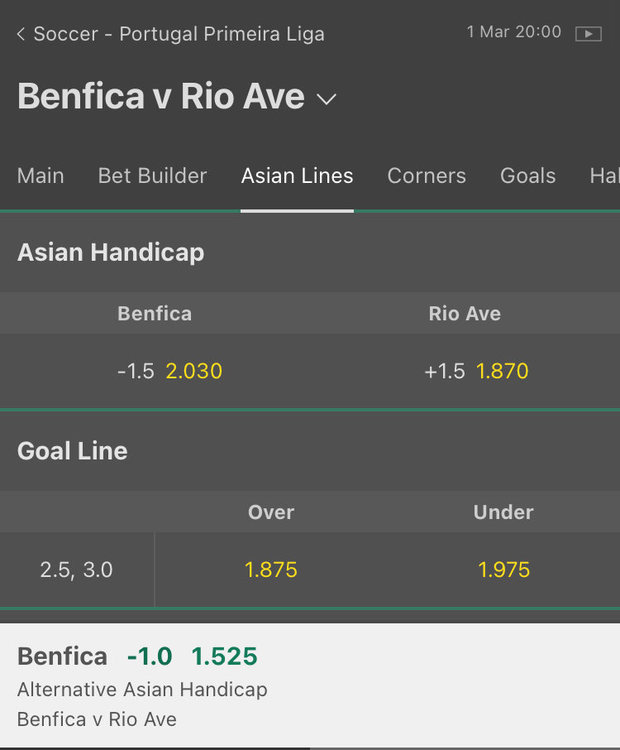Open the partially visible Half tab
Screen dimensions: 620x750
point(603,176)
